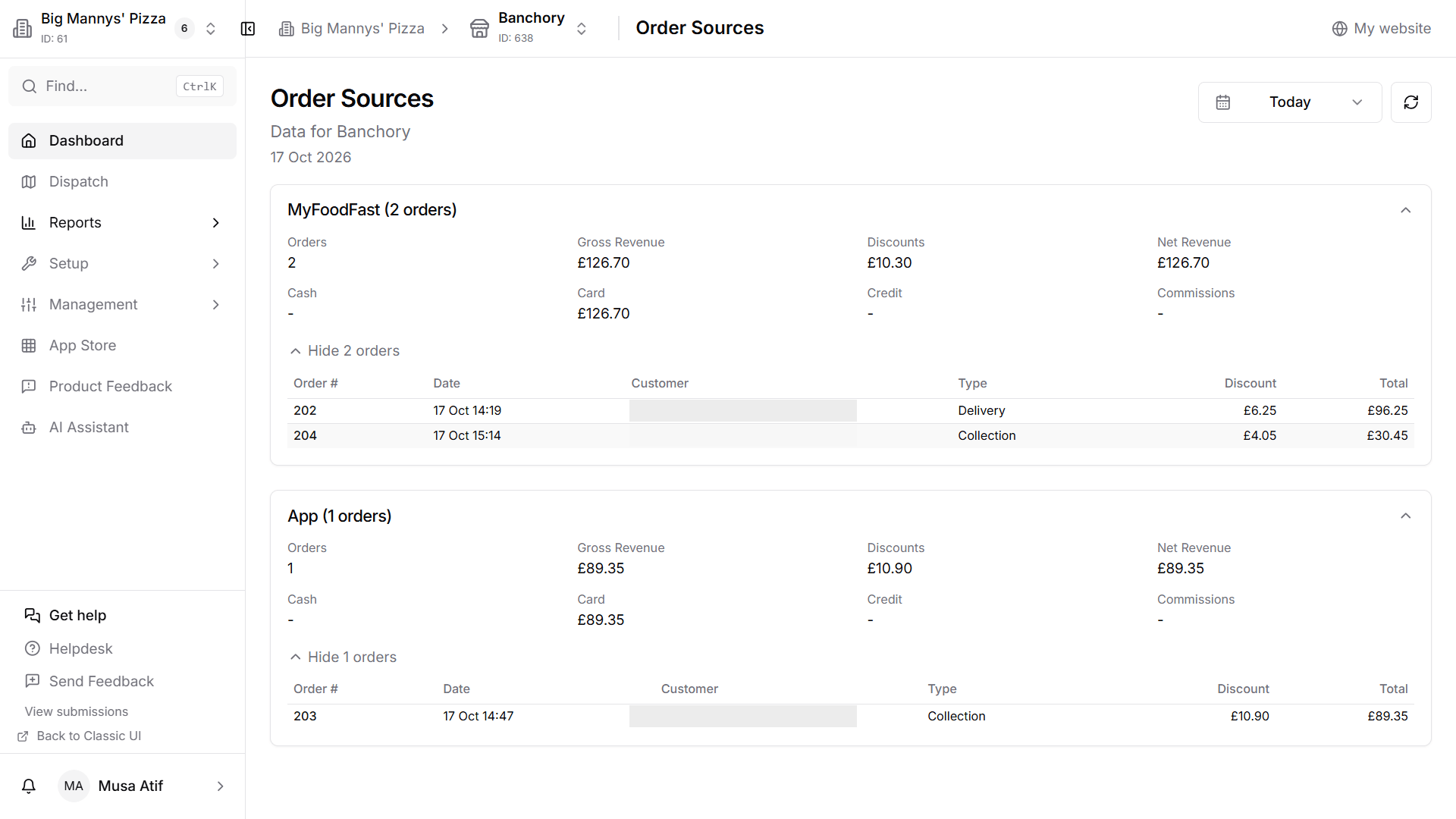Click the Banchory store icon

pos(479,29)
